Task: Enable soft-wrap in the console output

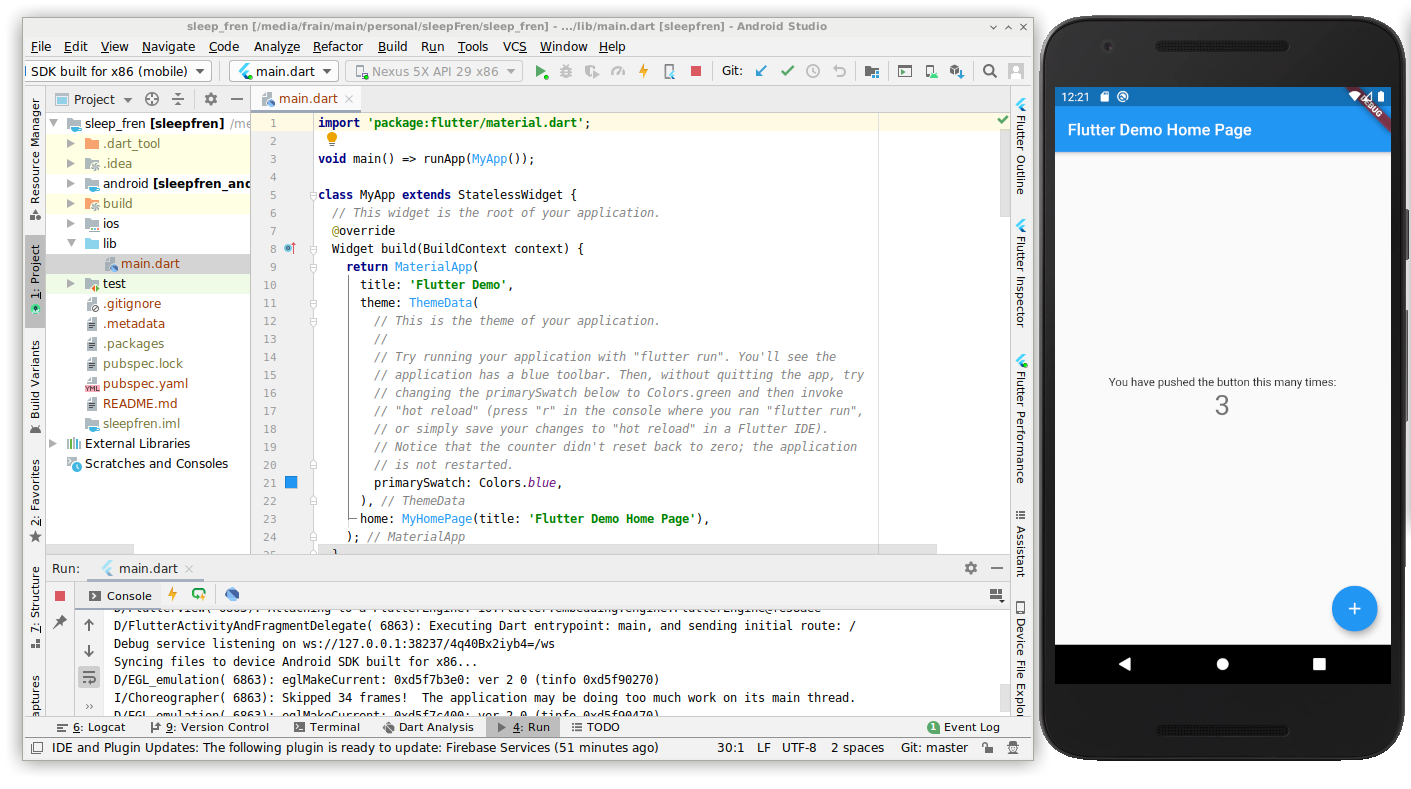Action: 90,676
